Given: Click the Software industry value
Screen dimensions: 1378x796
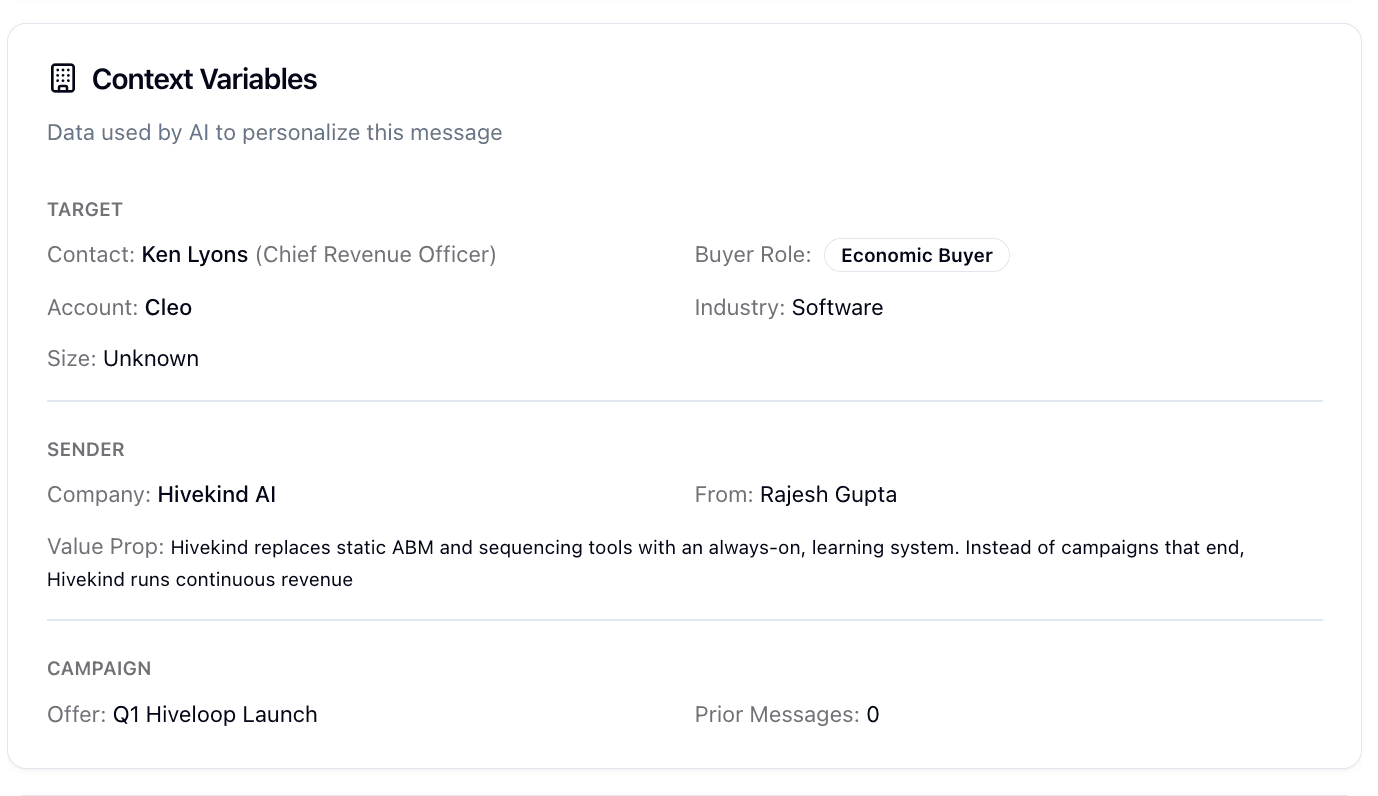Looking at the screenshot, I should pos(837,307).
